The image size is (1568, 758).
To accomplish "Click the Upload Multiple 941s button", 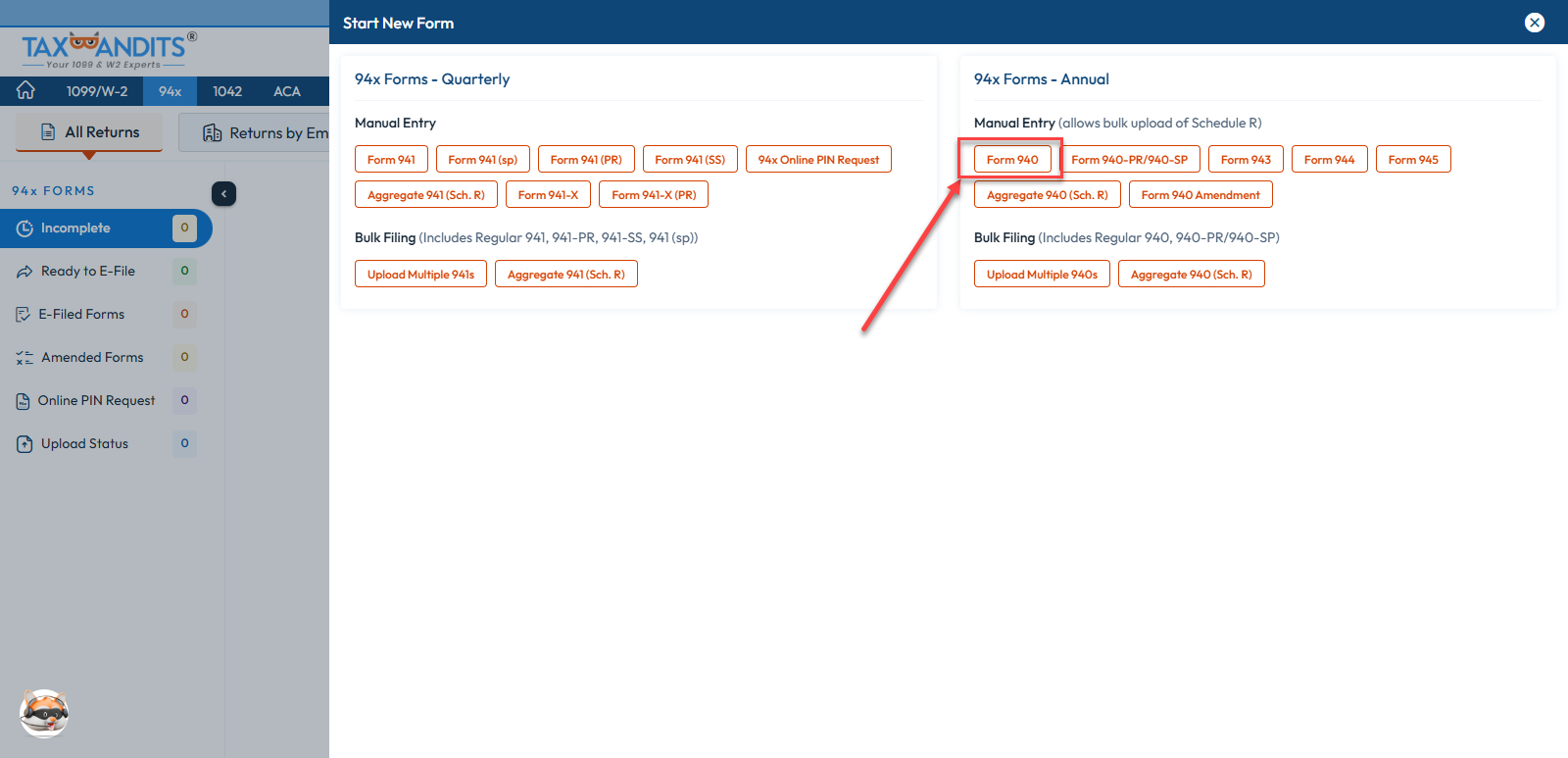I will click(x=420, y=275).
